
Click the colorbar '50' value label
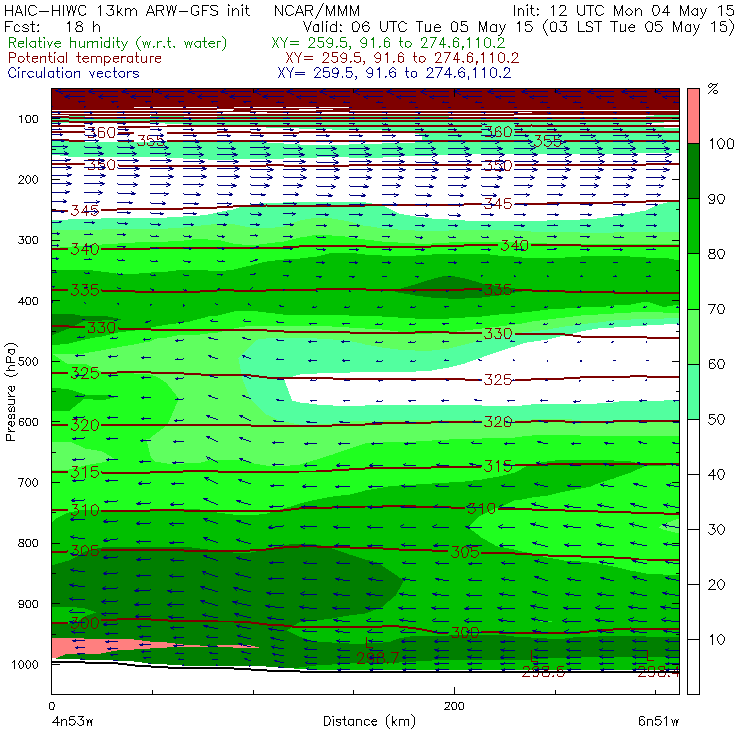pyautogui.click(x=716, y=419)
